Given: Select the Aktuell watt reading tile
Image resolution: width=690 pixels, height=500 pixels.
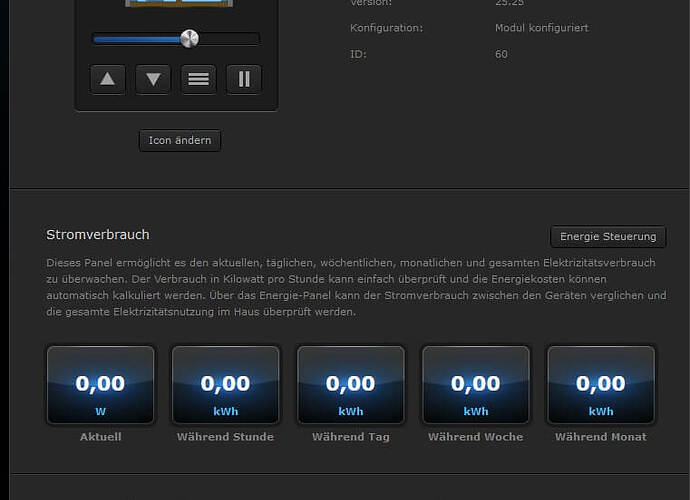Looking at the screenshot, I should coord(101,385).
